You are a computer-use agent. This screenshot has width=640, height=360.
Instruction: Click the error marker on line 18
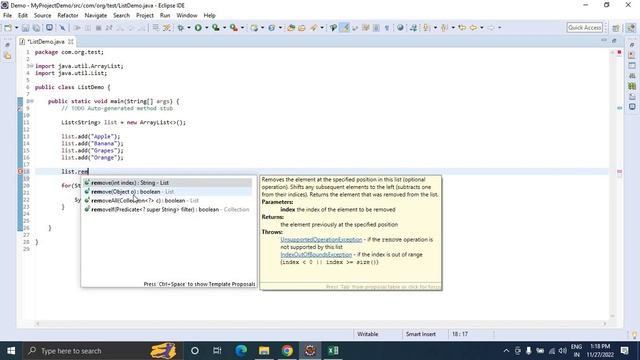coord(20,172)
